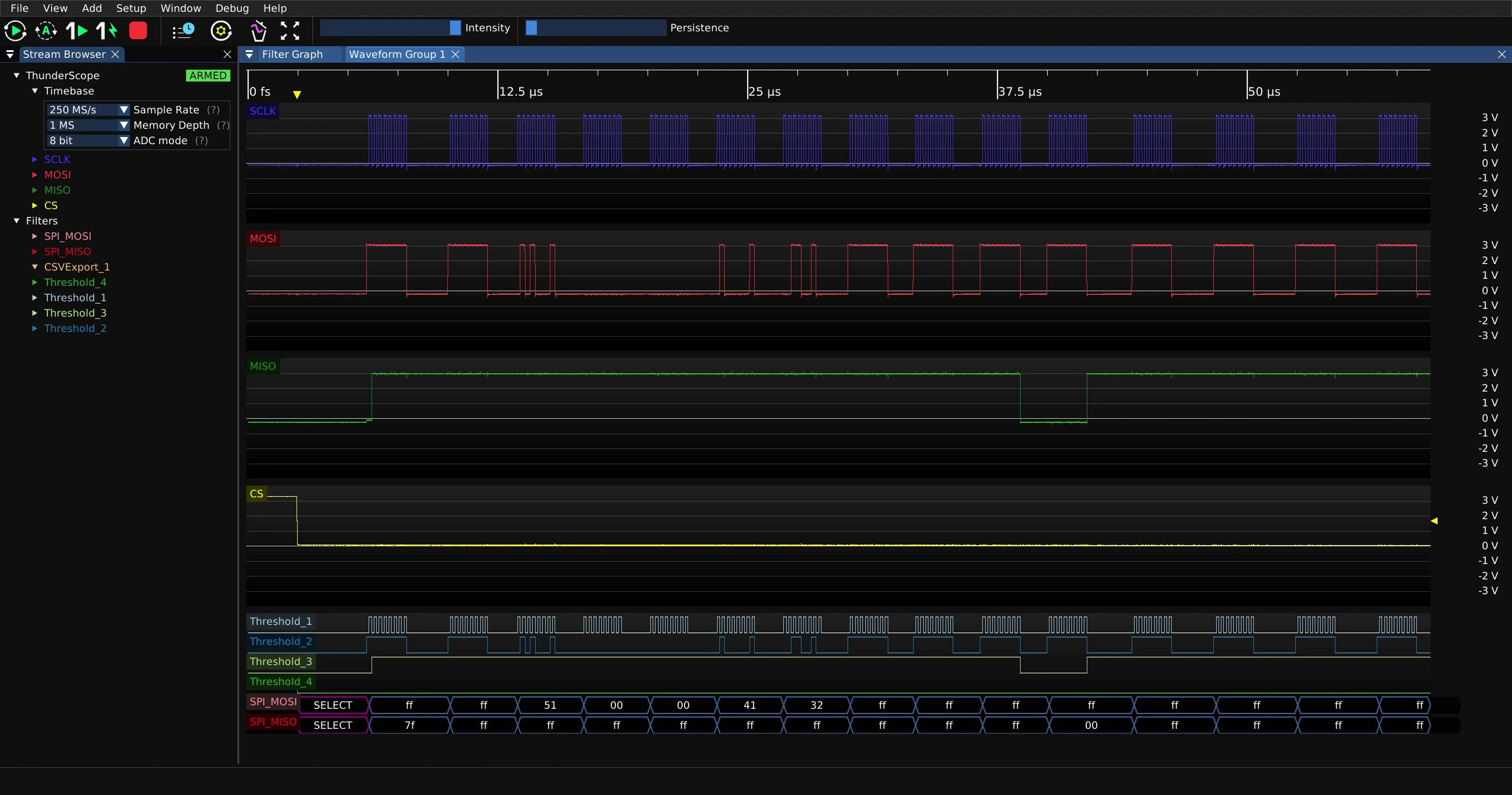The width and height of the screenshot is (1512, 795).
Task: Open trigger history list icon
Action: [183, 31]
